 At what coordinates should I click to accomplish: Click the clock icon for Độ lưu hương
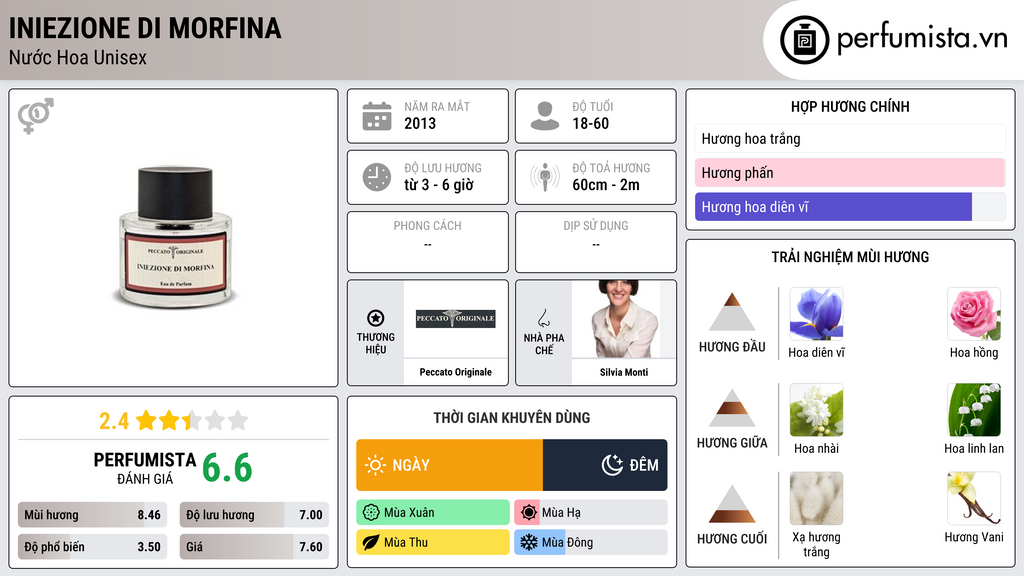tap(377, 177)
